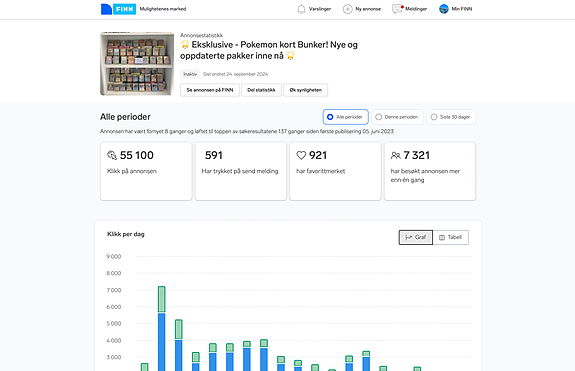Click the click-cursor icon beside 55 100
Image resolution: width=575 pixels, height=371 pixels.
click(x=112, y=155)
